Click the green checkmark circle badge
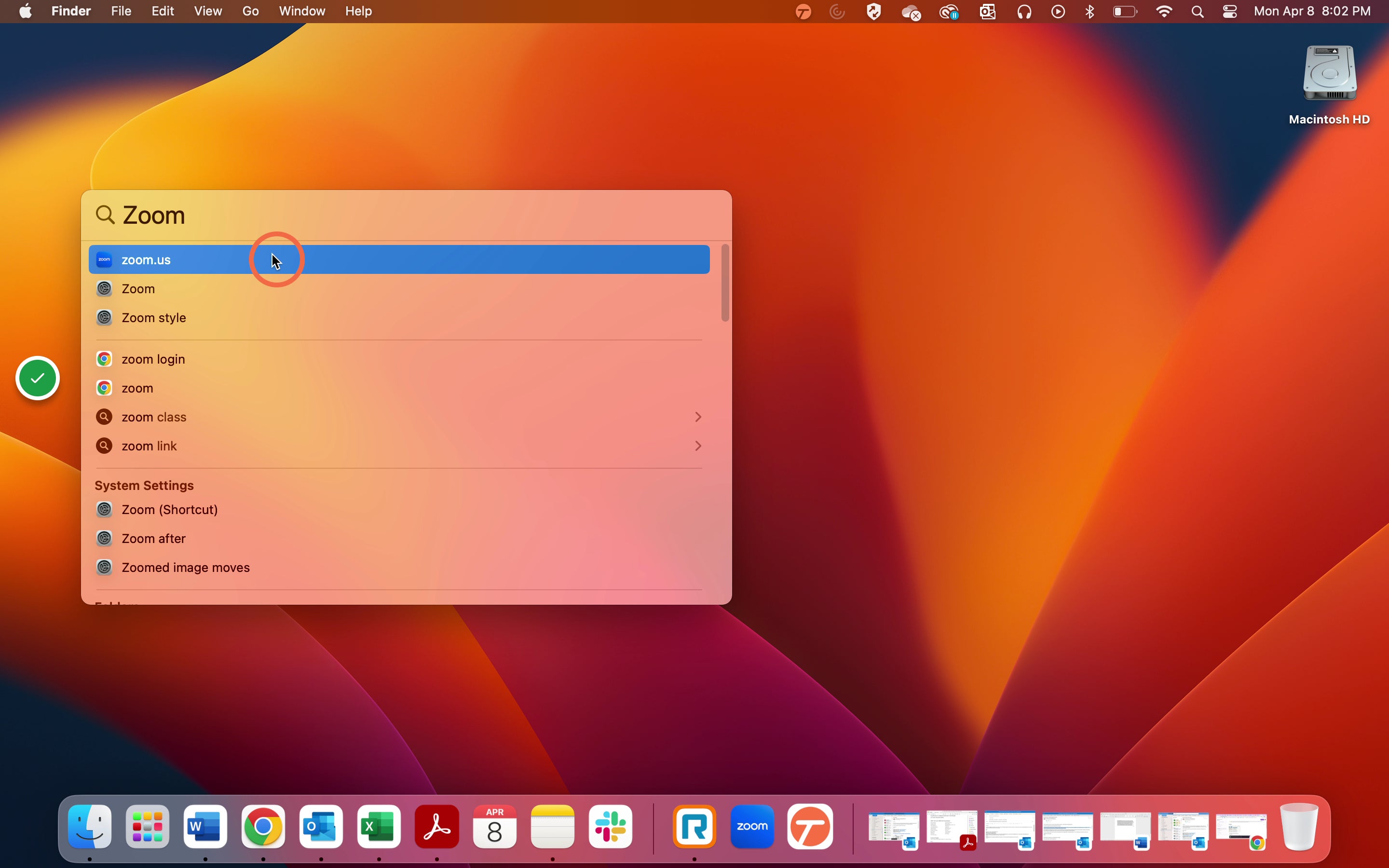The width and height of the screenshot is (1389, 868). [x=38, y=379]
